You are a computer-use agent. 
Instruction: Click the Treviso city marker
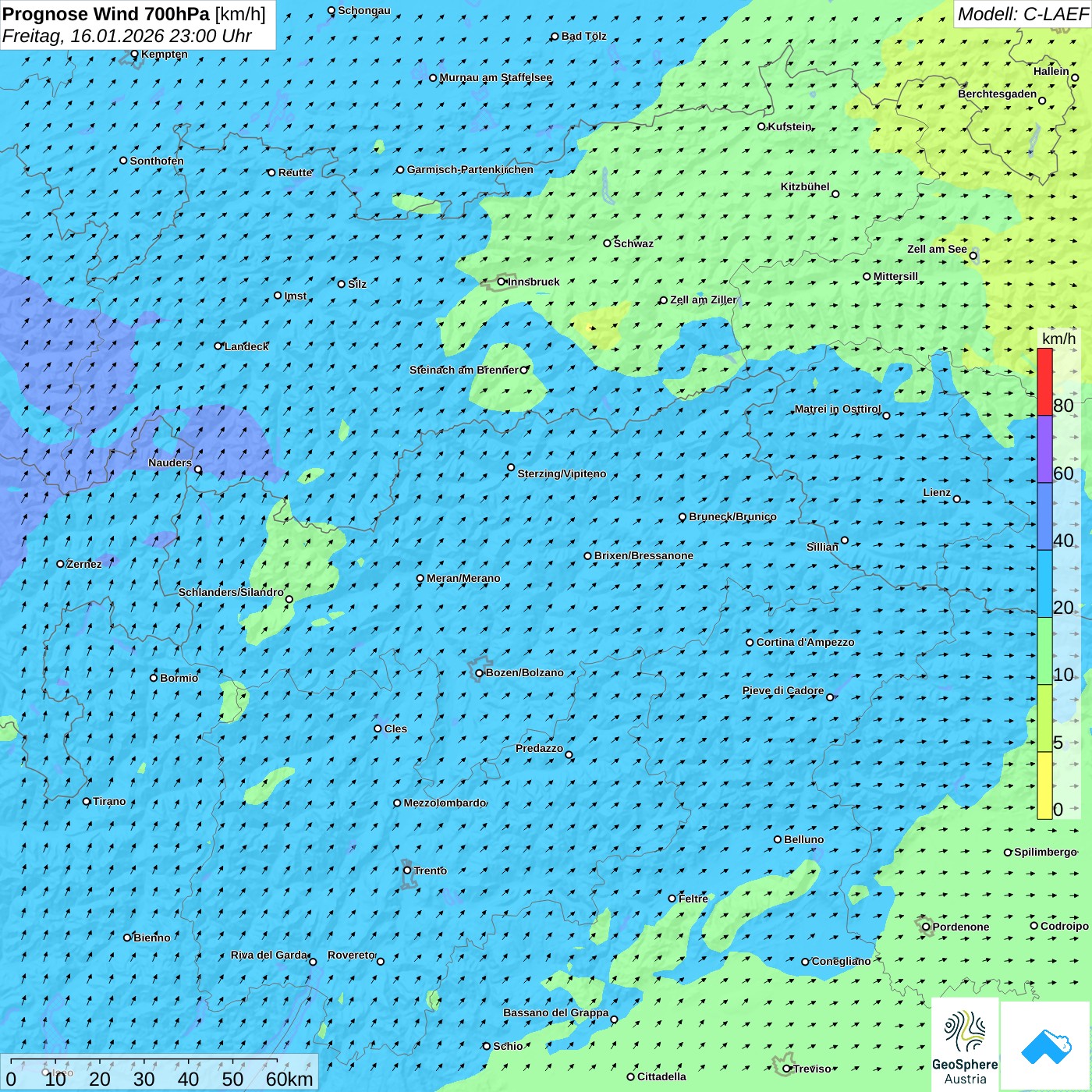tap(787, 1069)
